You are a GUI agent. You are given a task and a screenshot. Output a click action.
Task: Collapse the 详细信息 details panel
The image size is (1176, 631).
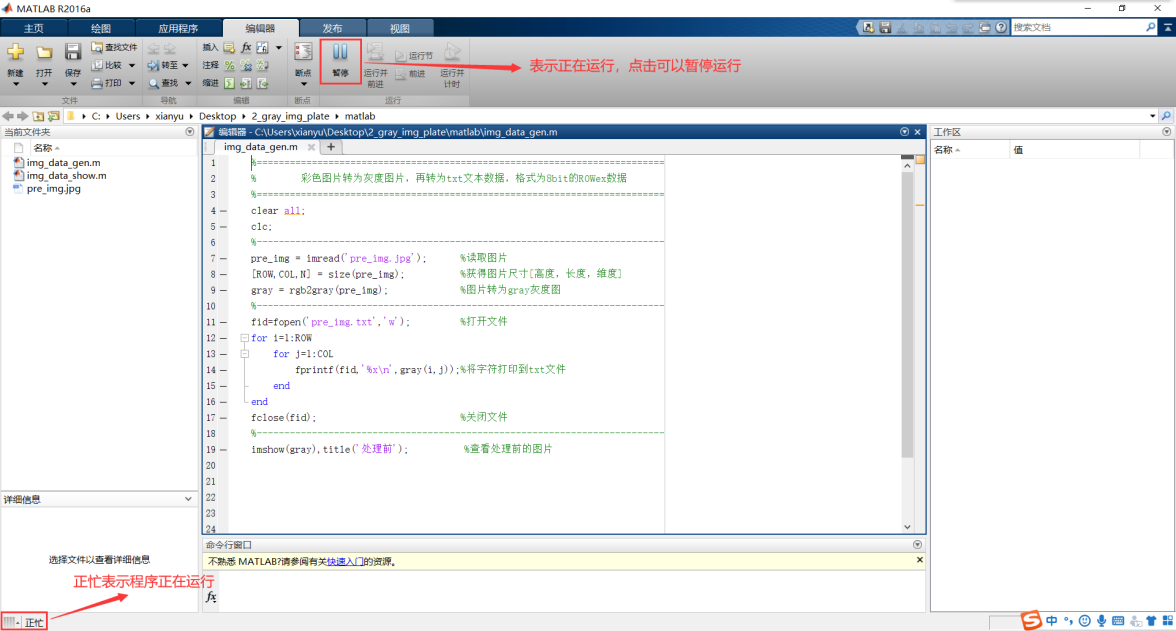coord(189,499)
